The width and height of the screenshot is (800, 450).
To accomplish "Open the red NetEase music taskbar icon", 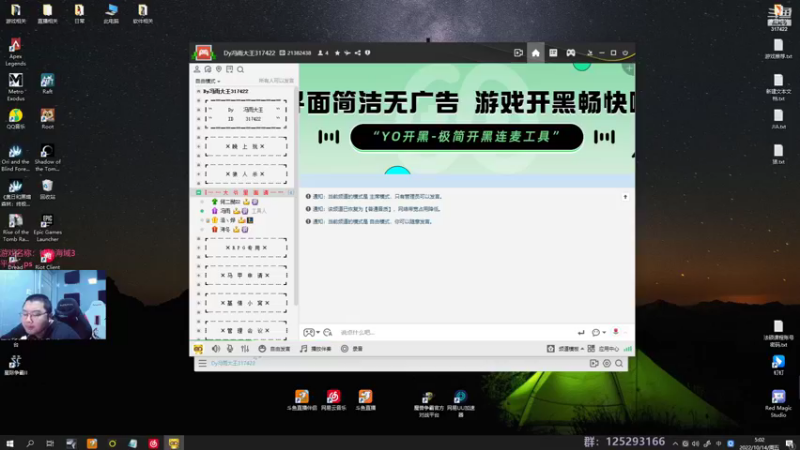I will click(153, 443).
